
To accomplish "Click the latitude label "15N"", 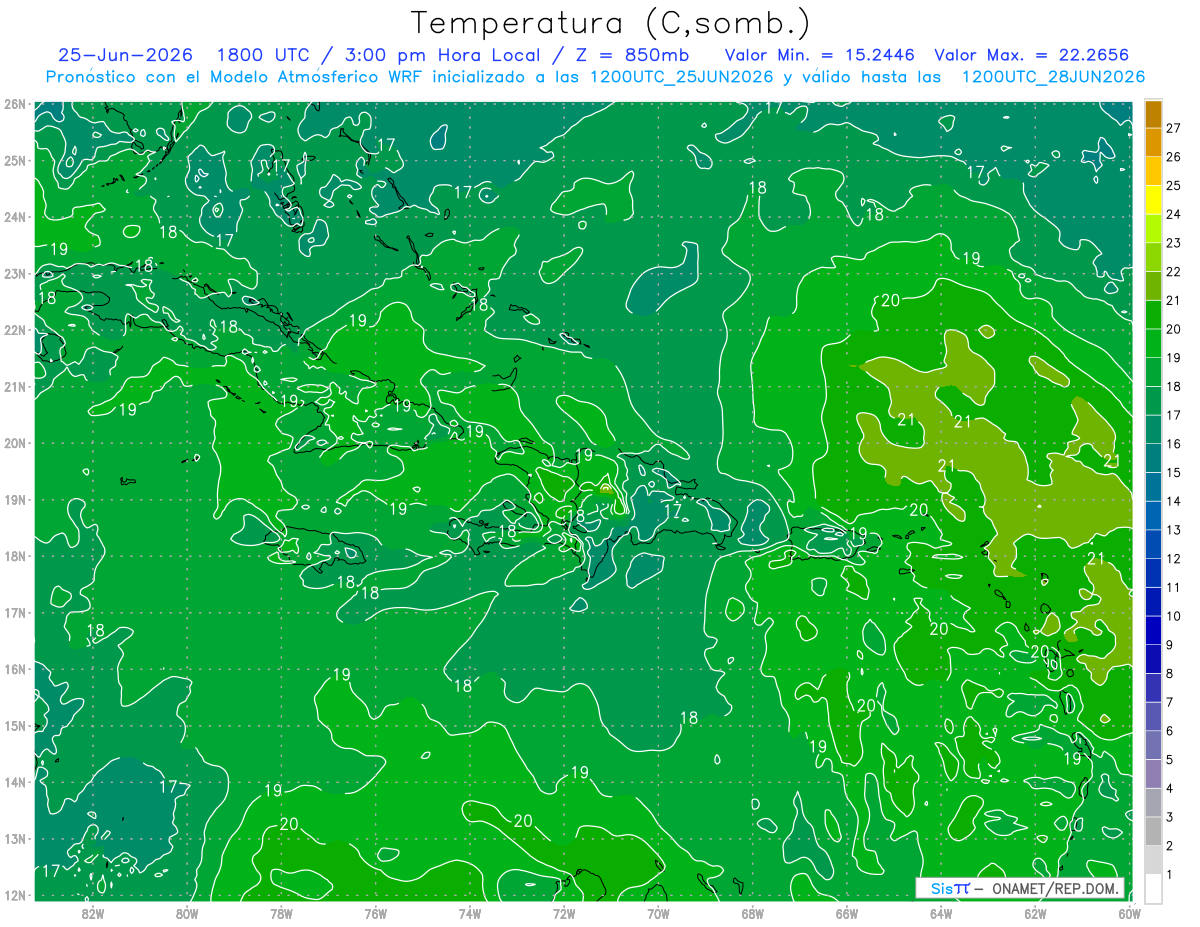I will click(x=14, y=725).
